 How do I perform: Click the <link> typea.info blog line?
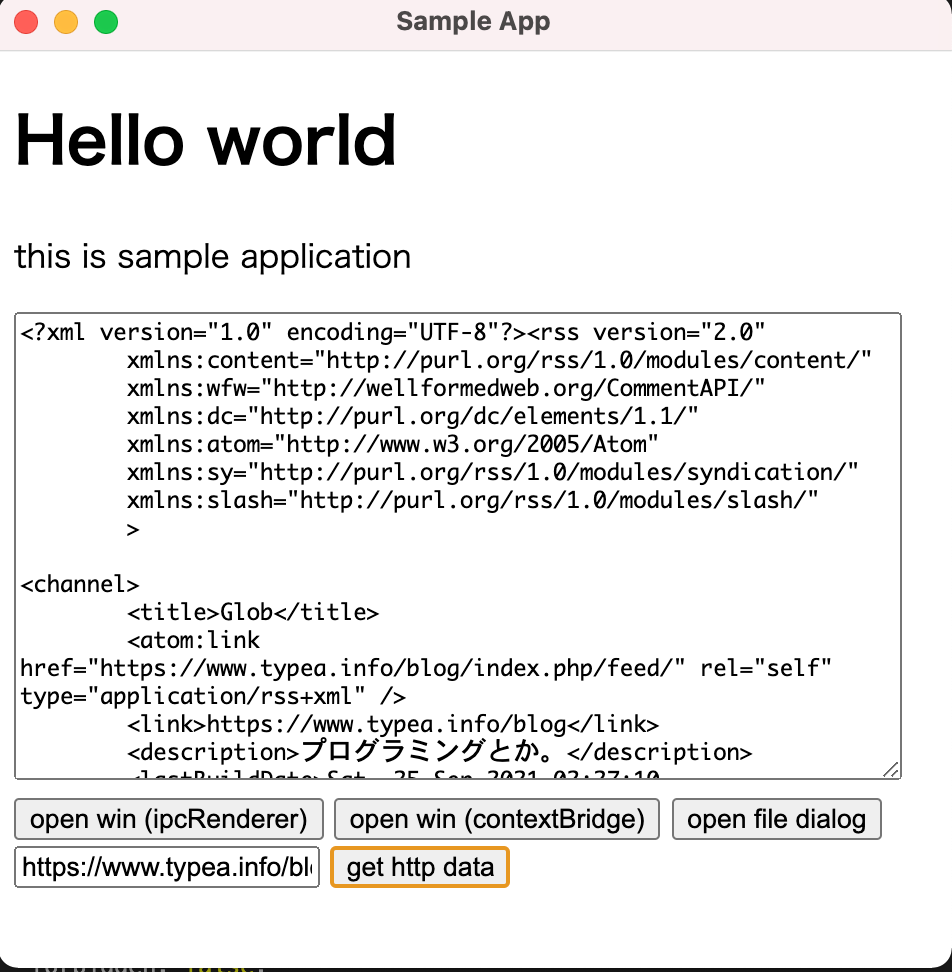click(x=392, y=724)
